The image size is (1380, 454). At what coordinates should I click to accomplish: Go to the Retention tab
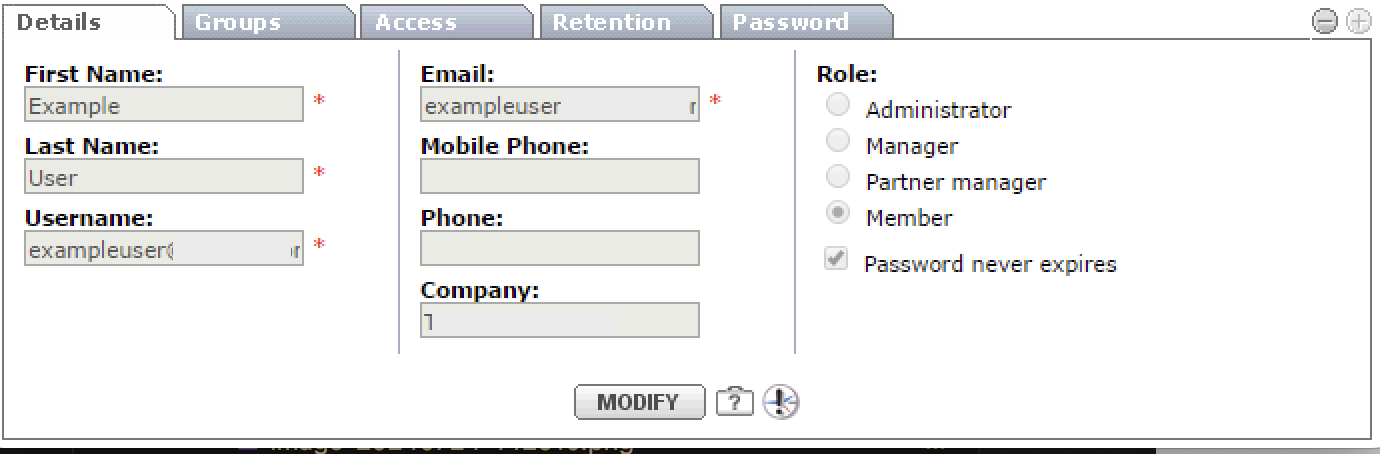(611, 22)
